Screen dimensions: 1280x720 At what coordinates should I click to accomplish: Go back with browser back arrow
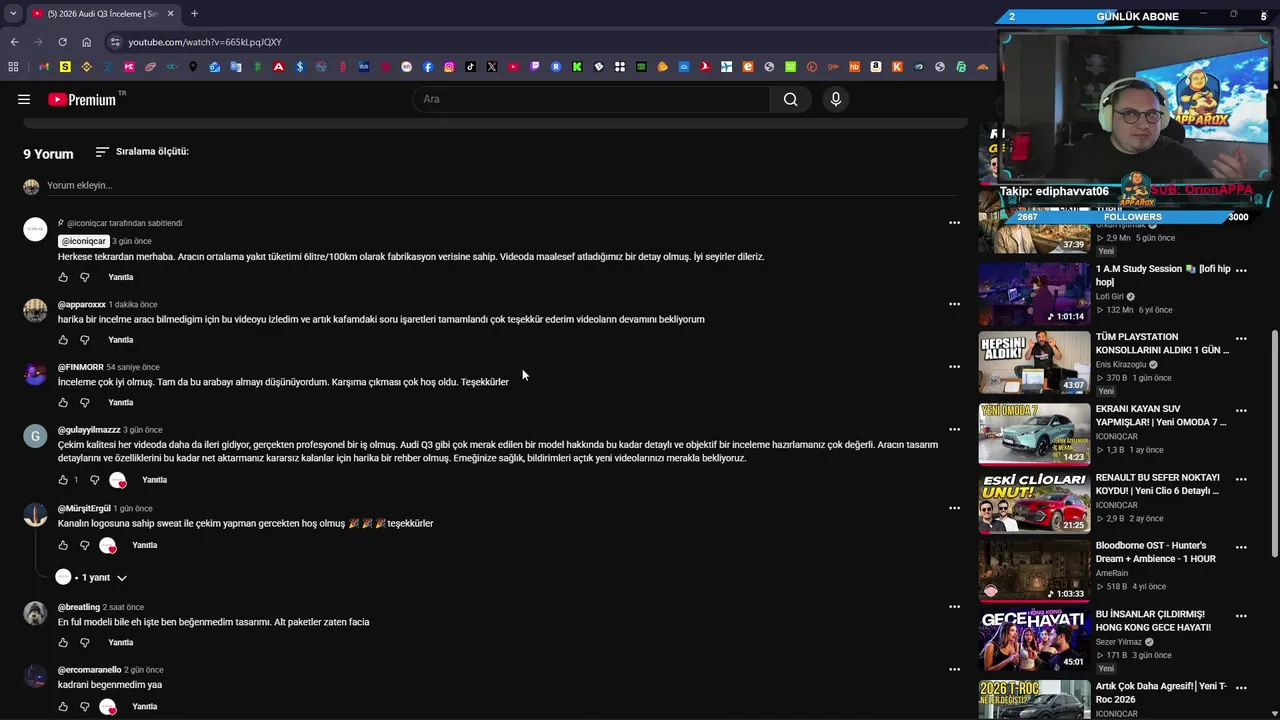[x=15, y=42]
